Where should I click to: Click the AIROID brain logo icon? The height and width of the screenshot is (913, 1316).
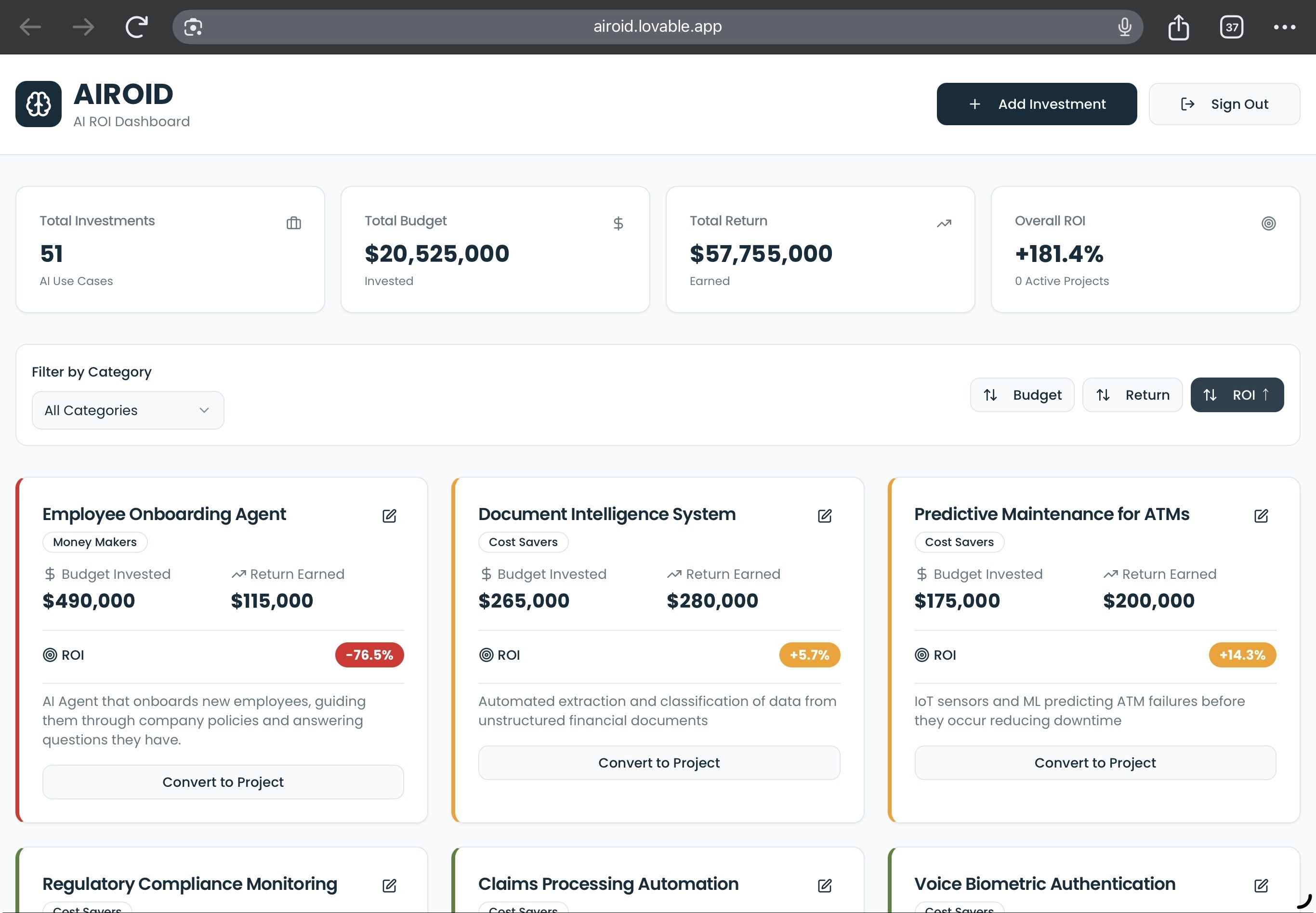point(39,104)
